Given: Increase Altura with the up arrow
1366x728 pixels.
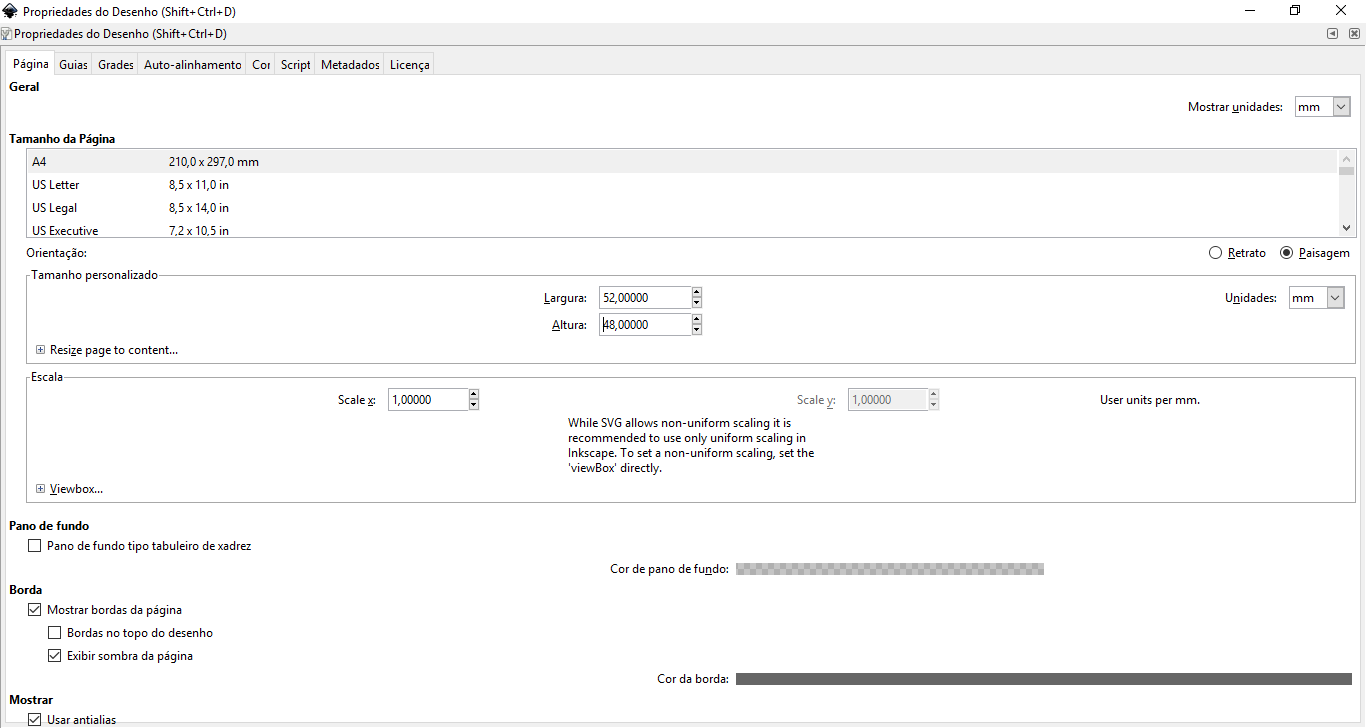Looking at the screenshot, I should [697, 320].
